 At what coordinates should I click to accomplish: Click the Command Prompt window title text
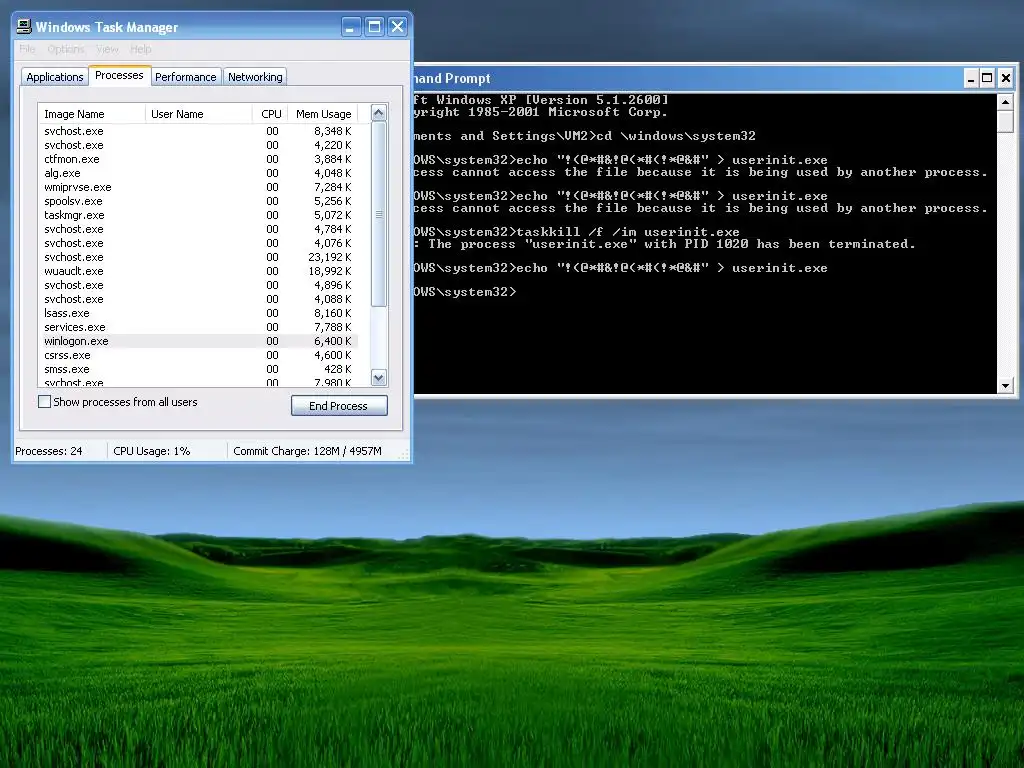coord(452,78)
